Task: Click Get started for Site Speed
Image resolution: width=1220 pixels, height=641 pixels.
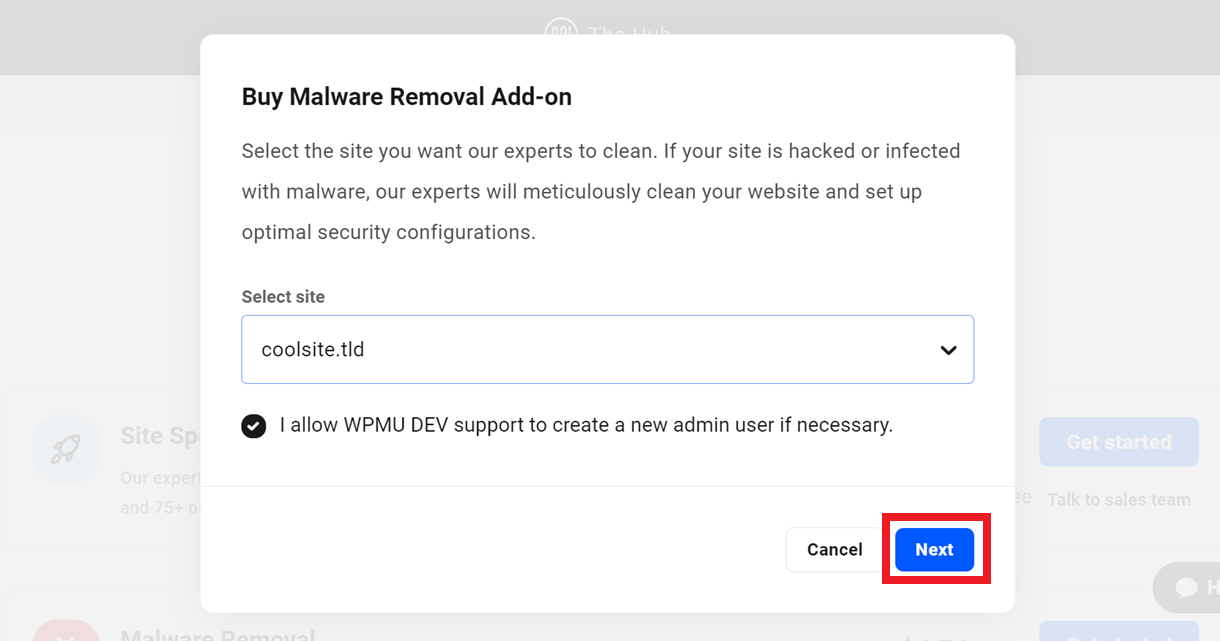Action: (x=1119, y=442)
